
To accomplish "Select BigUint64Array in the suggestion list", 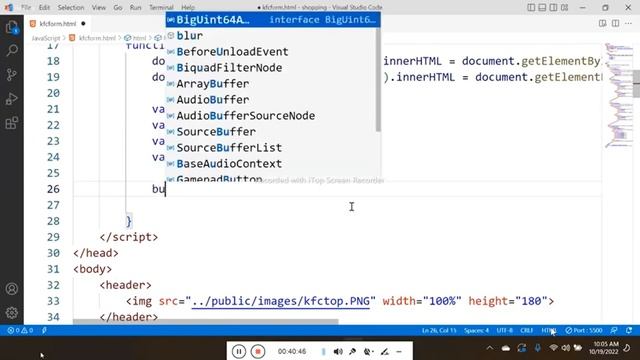I will pos(273,20).
